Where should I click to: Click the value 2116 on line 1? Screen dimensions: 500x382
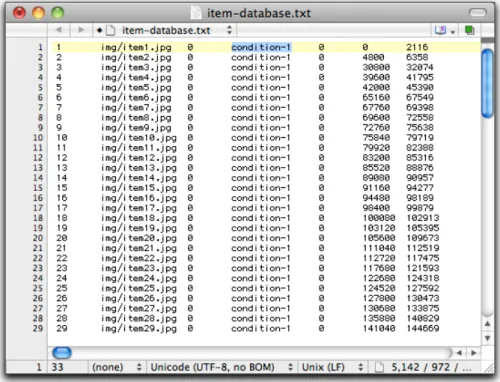[417, 47]
